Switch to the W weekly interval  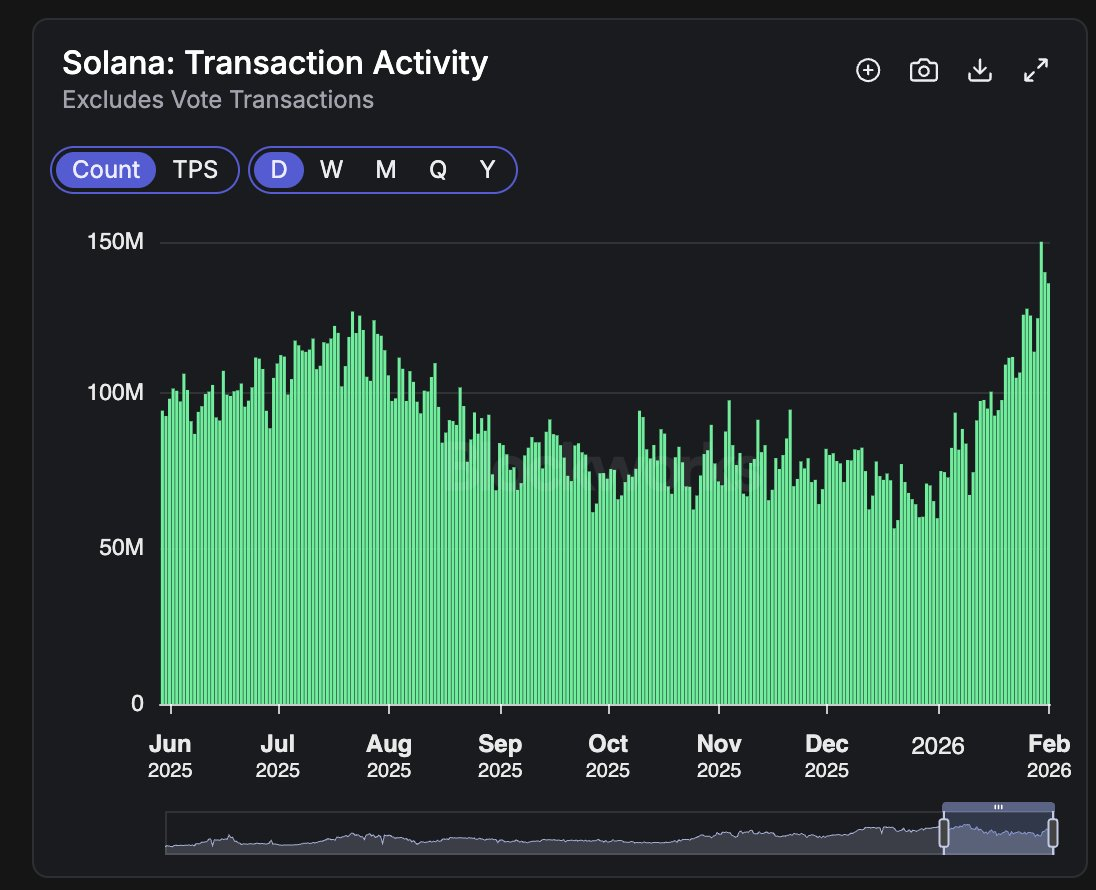click(331, 169)
